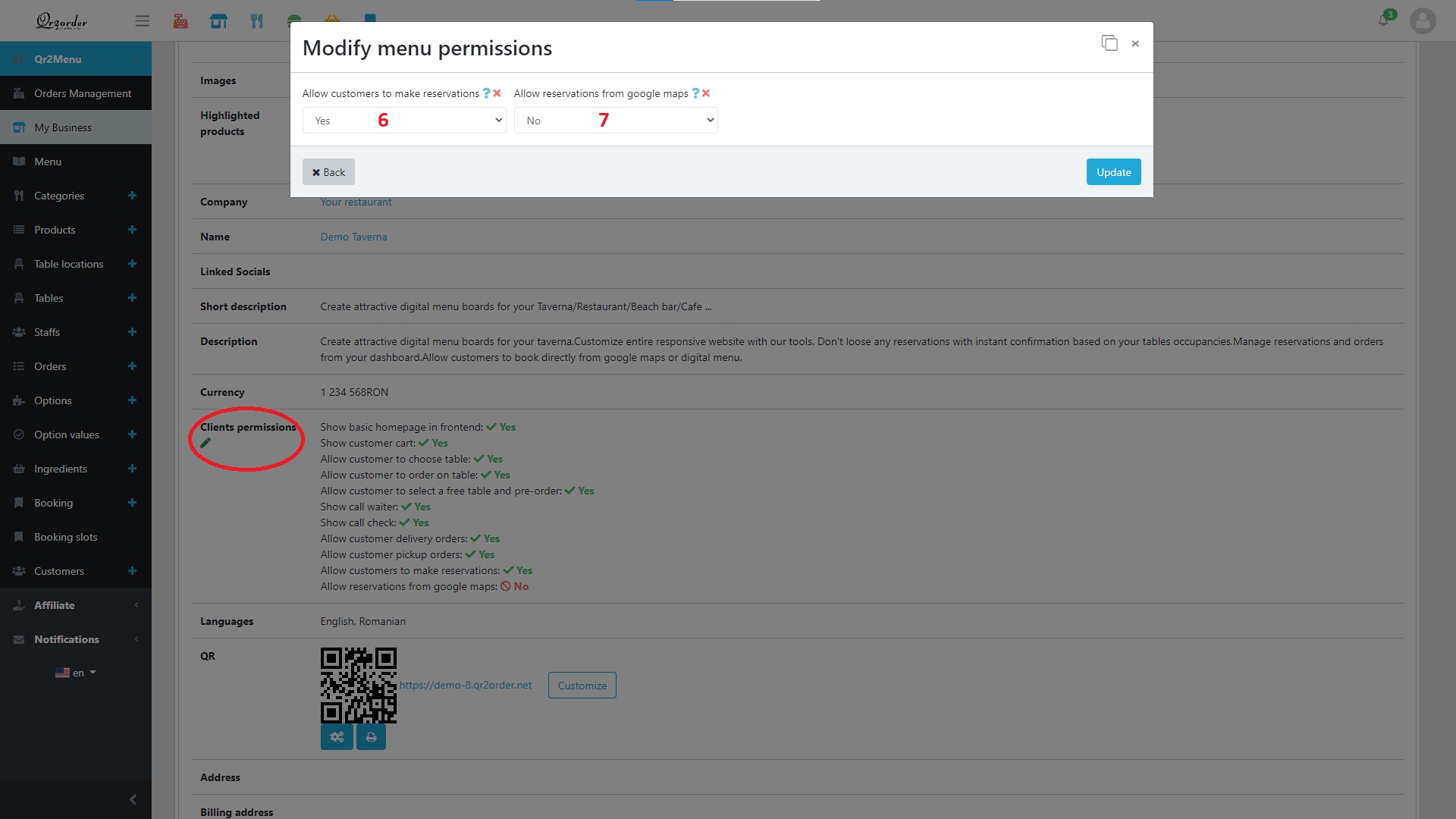This screenshot has width=1456, height=819.
Task: Select No for Allow reservations google maps
Action: [616, 119]
